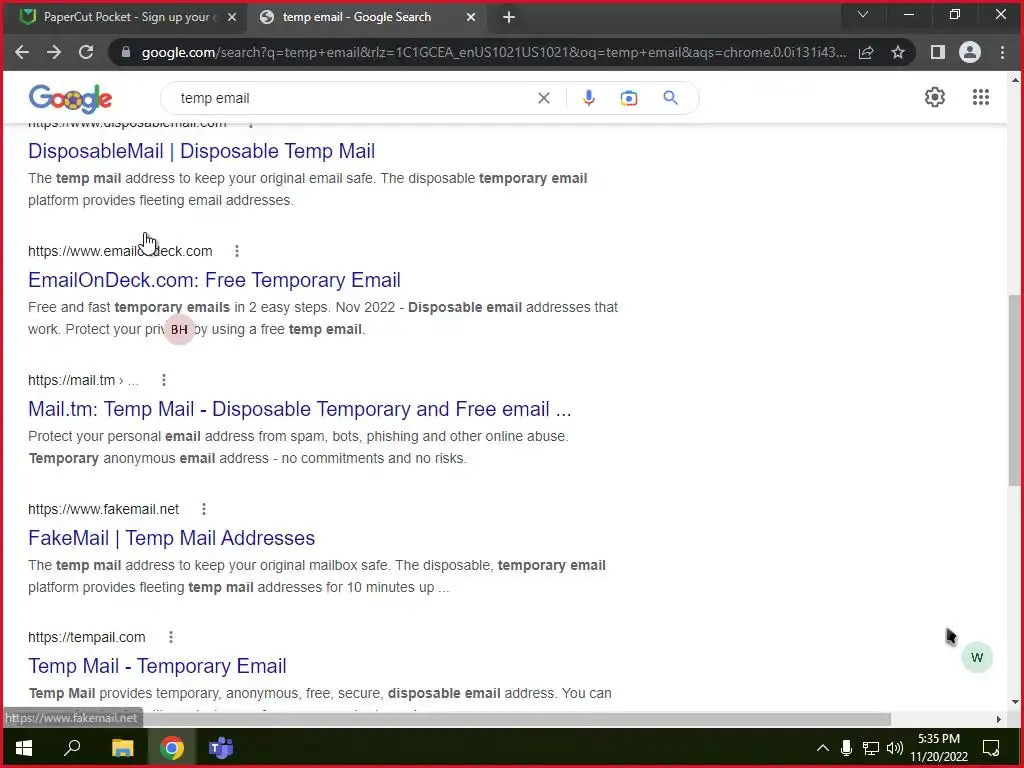Open Chrome's three-dot menu
1024x768 pixels.
pyautogui.click(x=1002, y=52)
